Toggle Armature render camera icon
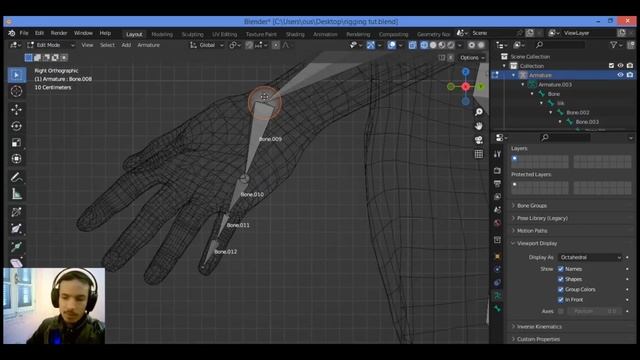The width and height of the screenshot is (640, 360). pyautogui.click(x=630, y=75)
